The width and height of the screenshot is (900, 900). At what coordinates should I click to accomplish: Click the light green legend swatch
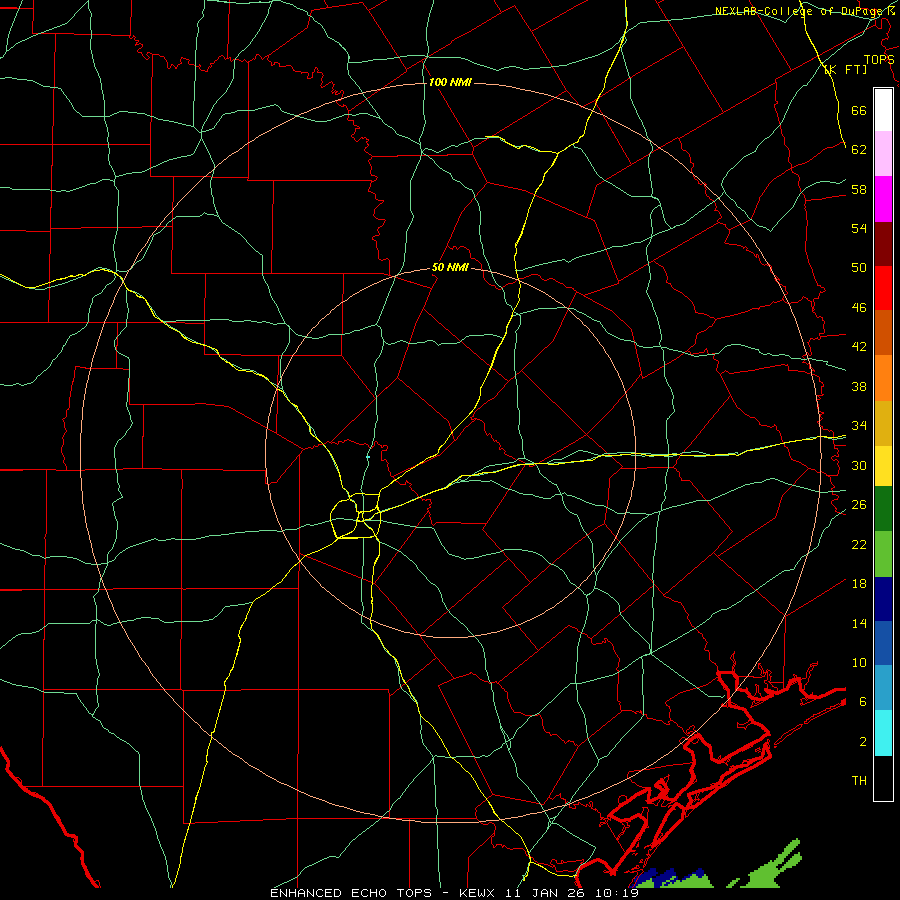click(x=883, y=554)
